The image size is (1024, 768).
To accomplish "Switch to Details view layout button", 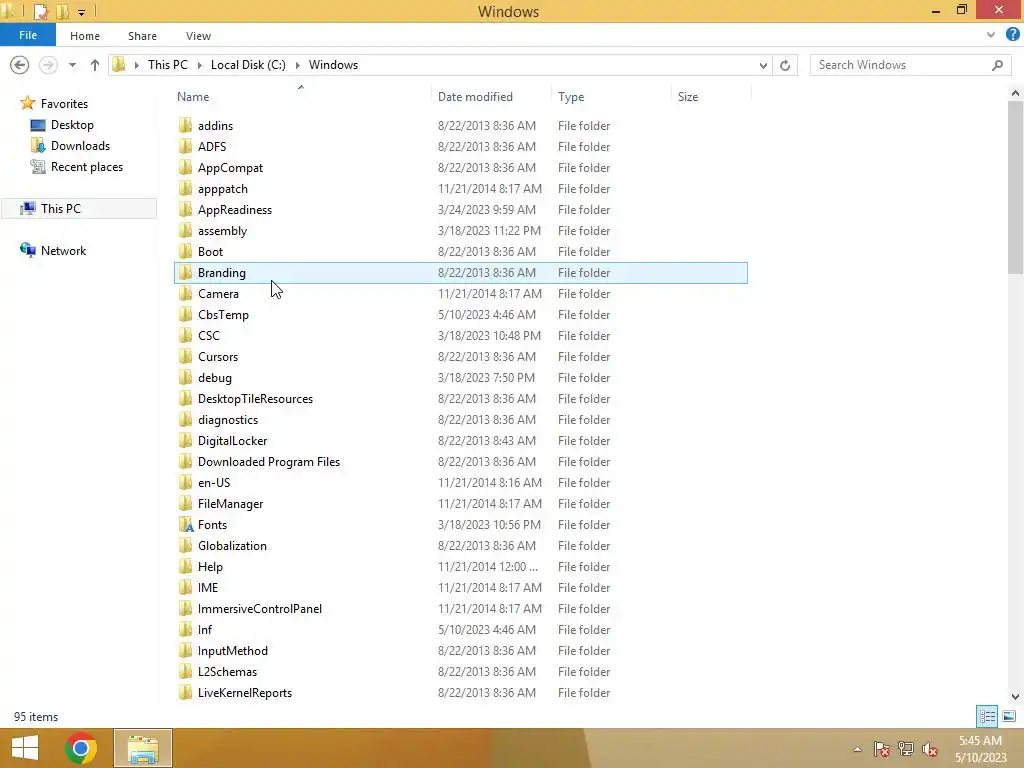I will (x=987, y=716).
